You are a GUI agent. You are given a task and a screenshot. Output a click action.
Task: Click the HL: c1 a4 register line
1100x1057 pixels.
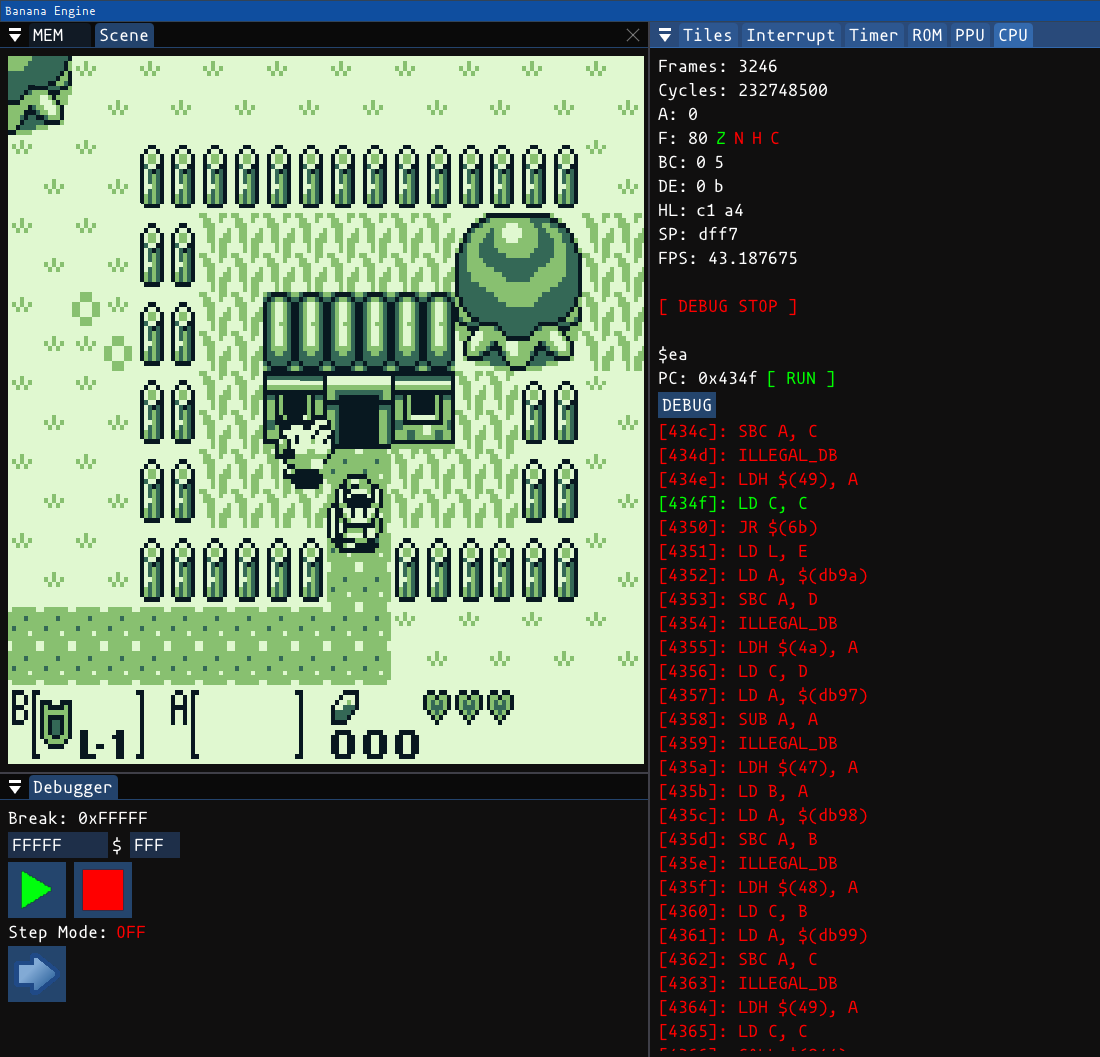[x=700, y=210]
